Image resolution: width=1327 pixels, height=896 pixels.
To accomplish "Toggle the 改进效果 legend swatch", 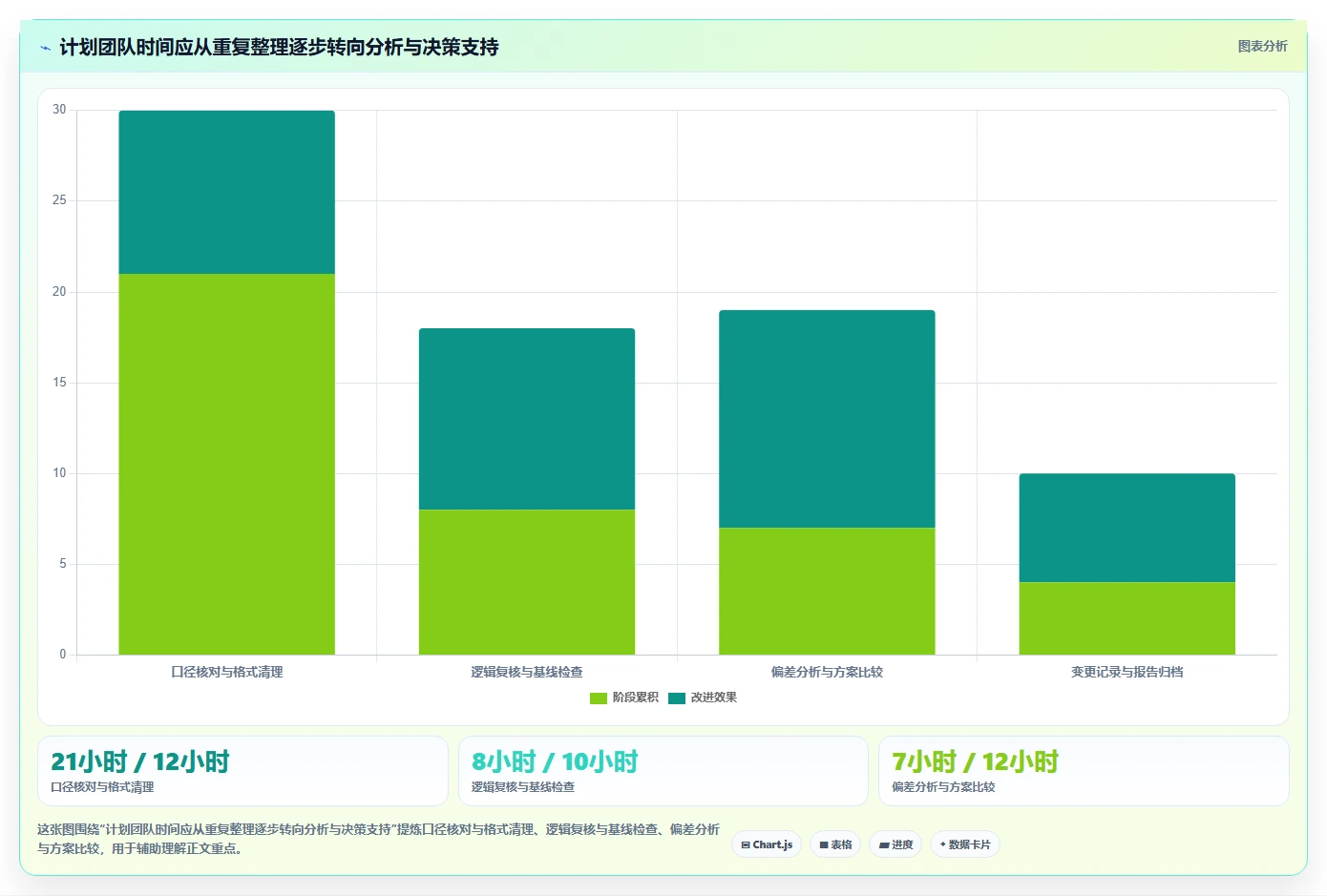I will tap(677, 698).
